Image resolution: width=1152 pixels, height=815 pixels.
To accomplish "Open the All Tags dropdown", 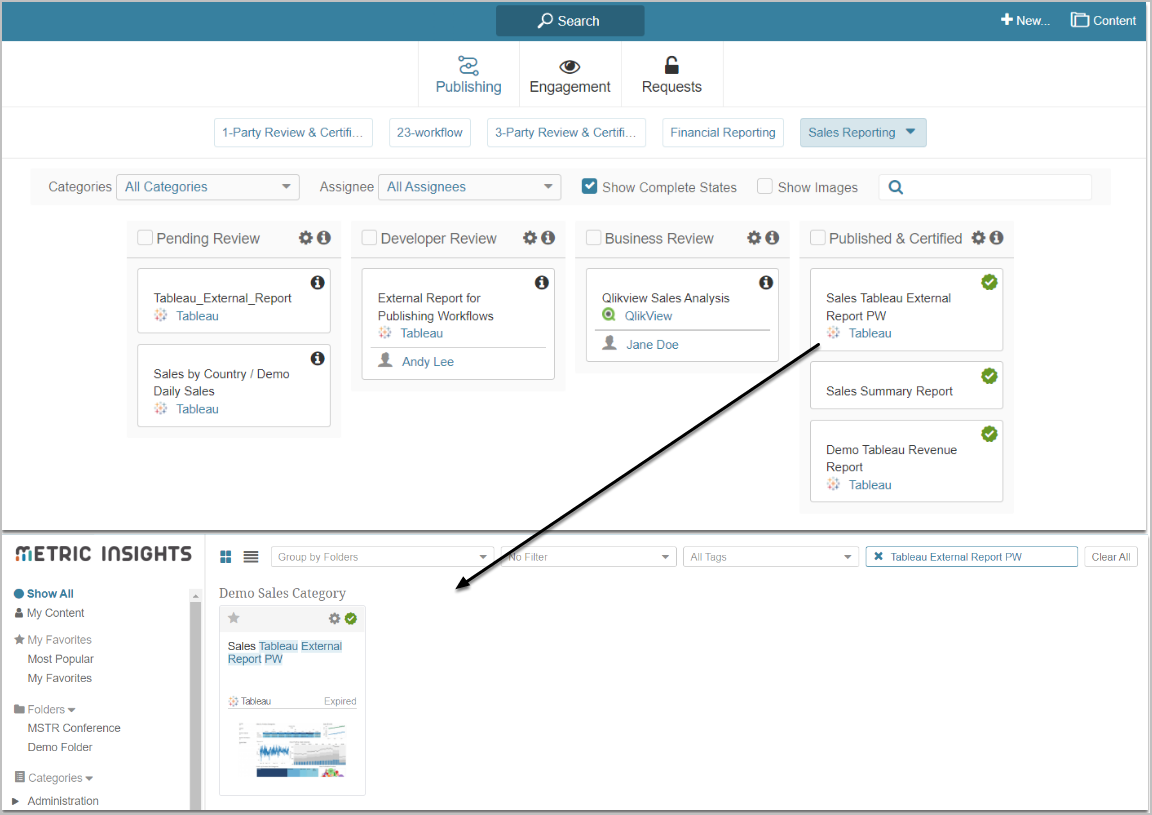I will 771,557.
